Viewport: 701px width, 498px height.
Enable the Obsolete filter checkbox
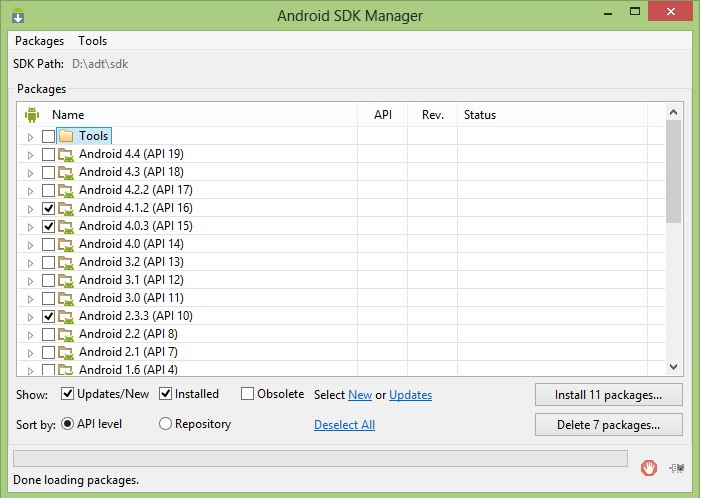(247, 394)
